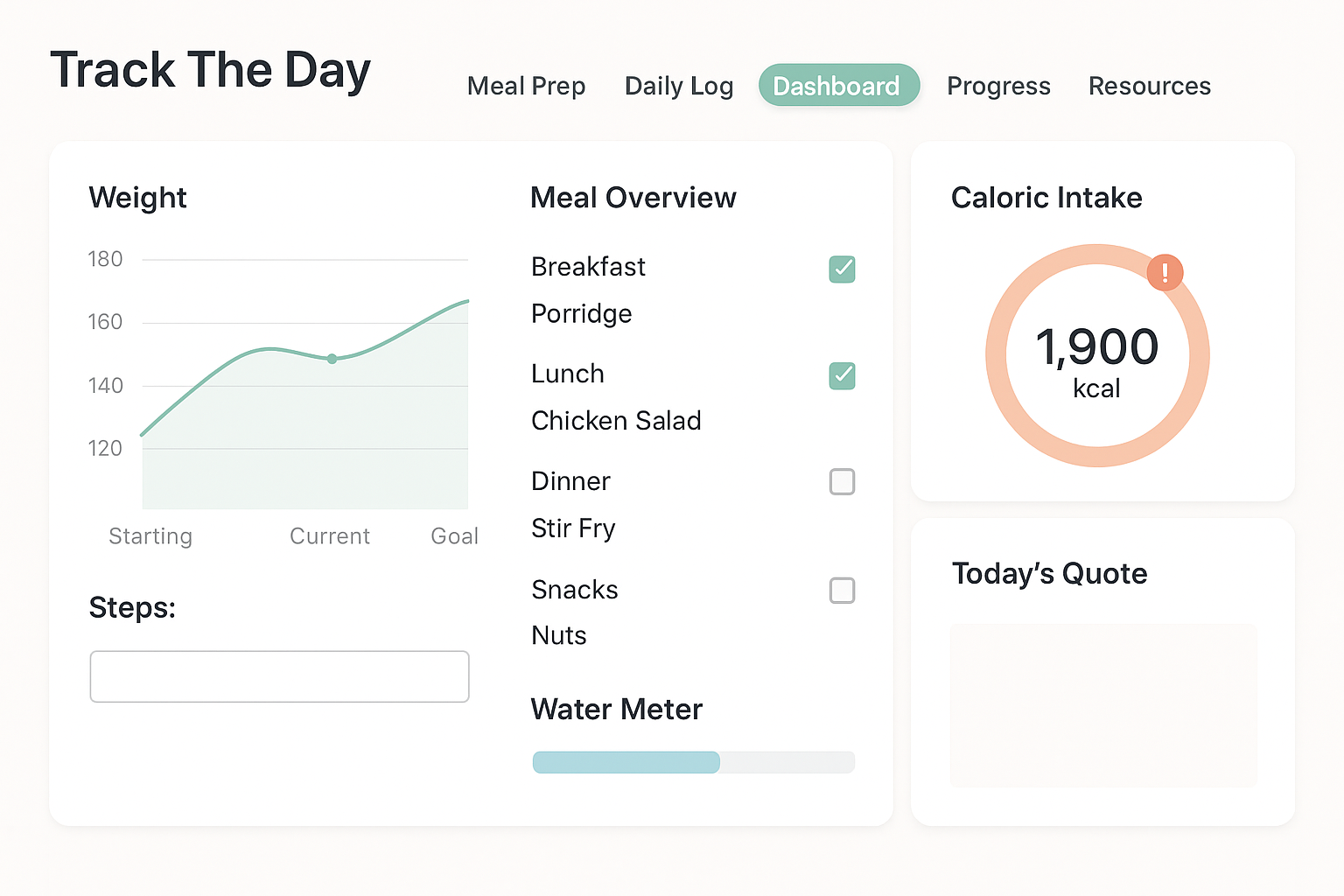
Task: Click the orange alert icon on calorie ring
Action: [1165, 272]
